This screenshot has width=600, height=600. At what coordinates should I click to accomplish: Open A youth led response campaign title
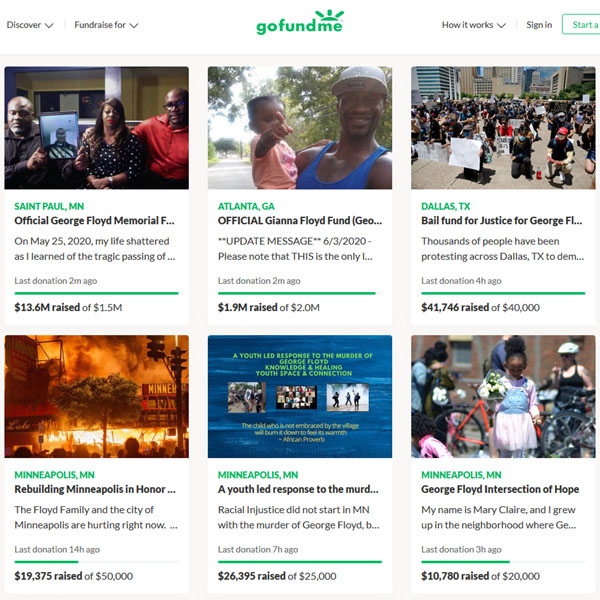pyautogui.click(x=298, y=489)
